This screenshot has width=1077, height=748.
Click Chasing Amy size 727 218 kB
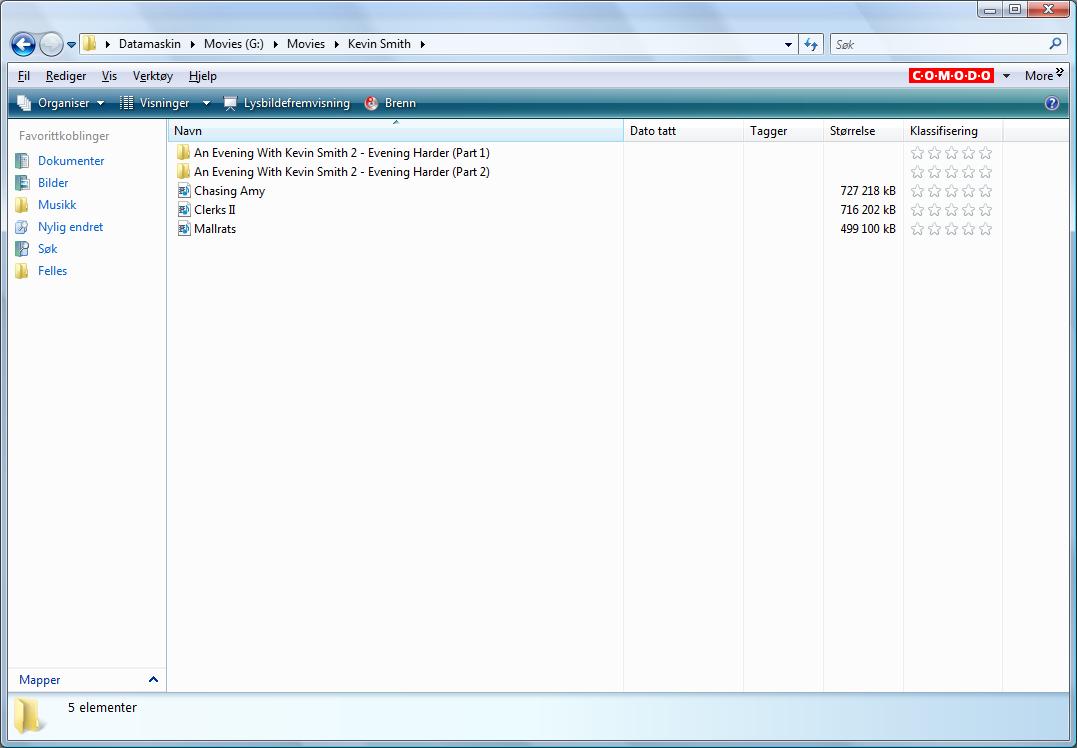tap(868, 191)
